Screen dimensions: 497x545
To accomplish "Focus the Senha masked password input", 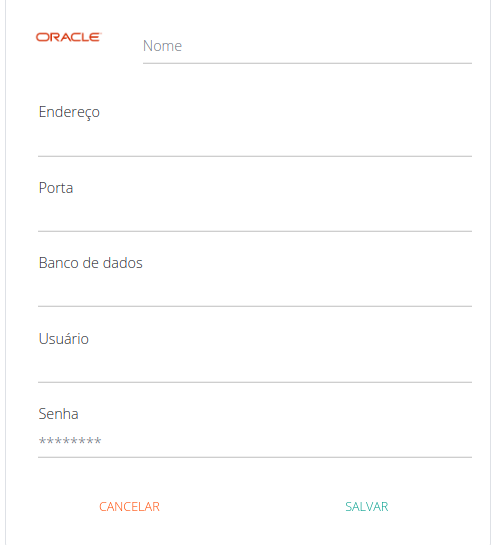I will pos(255,441).
